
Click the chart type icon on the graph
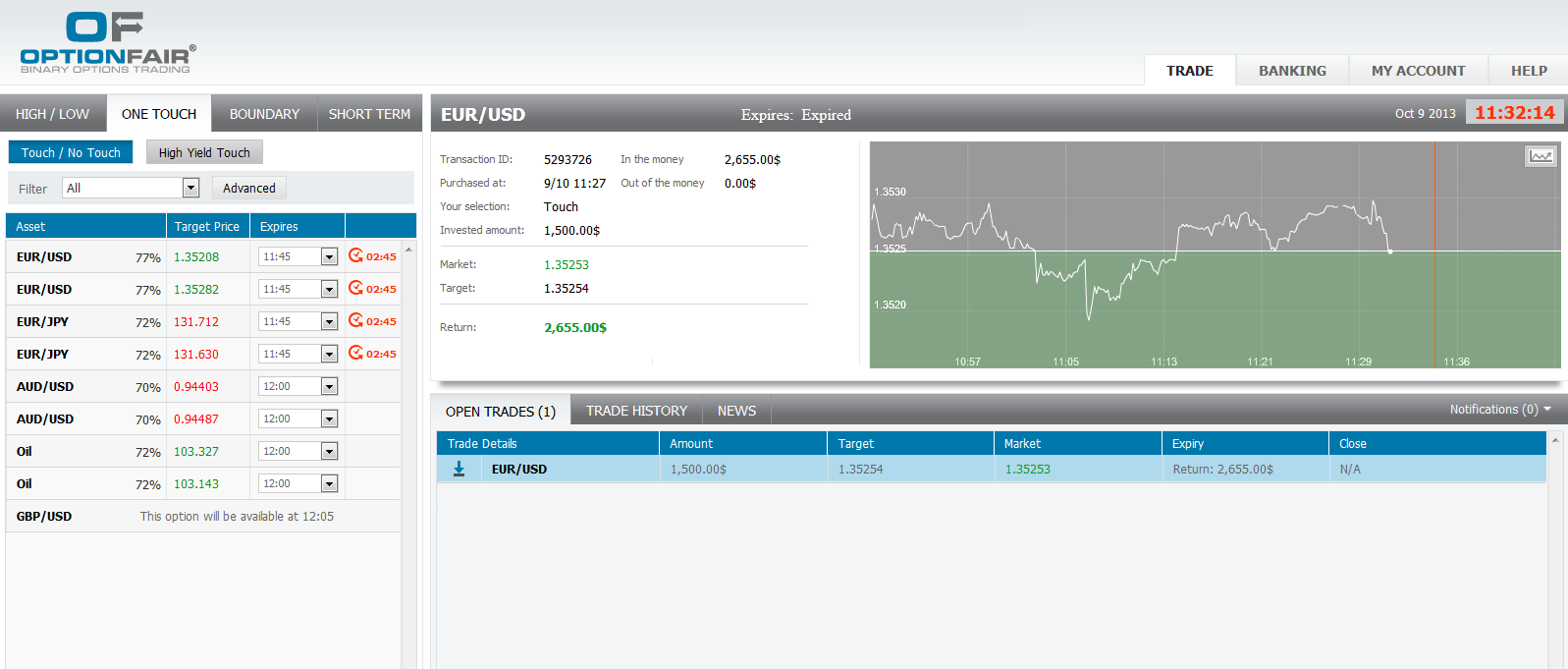tap(1541, 156)
